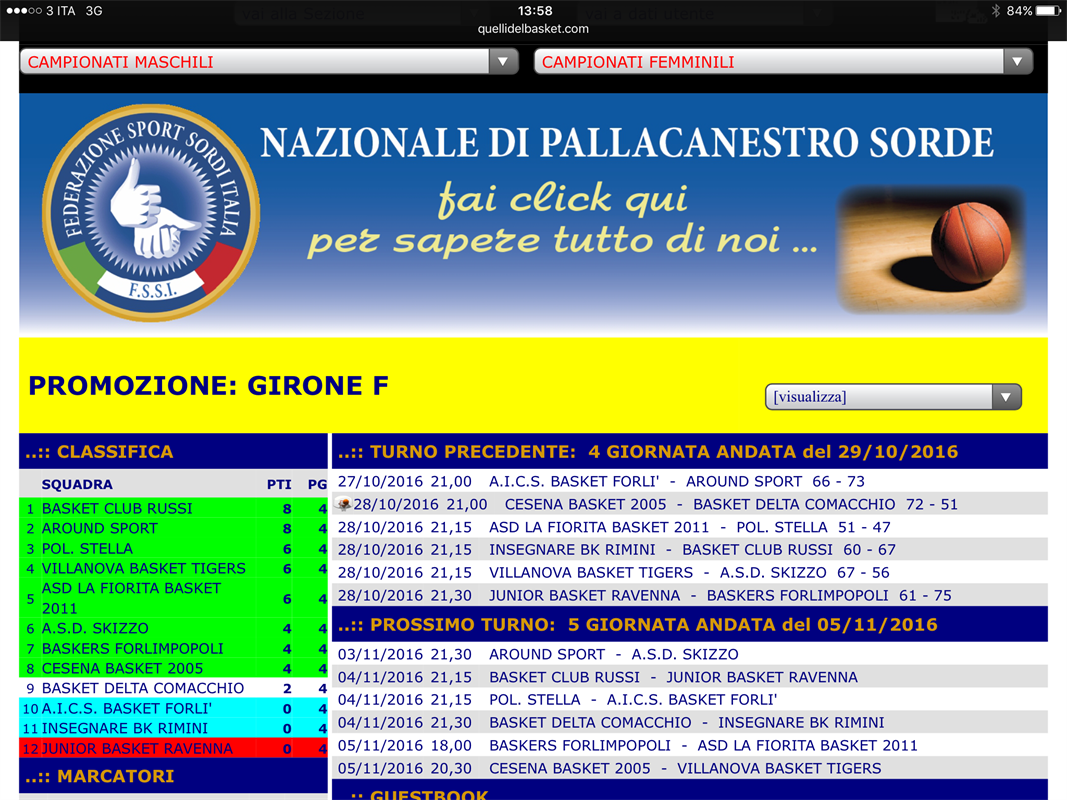Open the Campionati Maschili dropdown
1067x800 pixels.
pos(269,62)
